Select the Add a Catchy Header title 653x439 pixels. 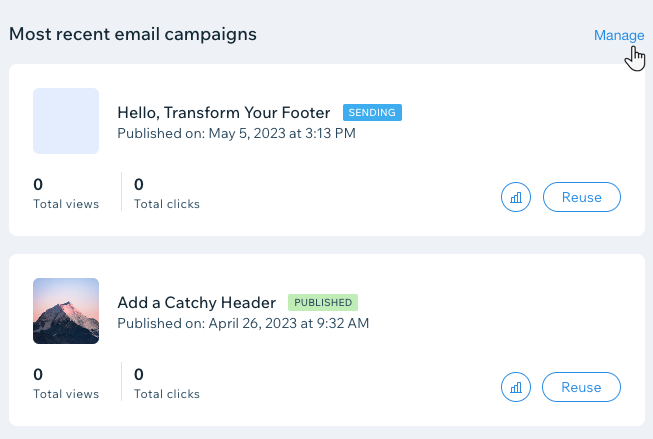197,302
